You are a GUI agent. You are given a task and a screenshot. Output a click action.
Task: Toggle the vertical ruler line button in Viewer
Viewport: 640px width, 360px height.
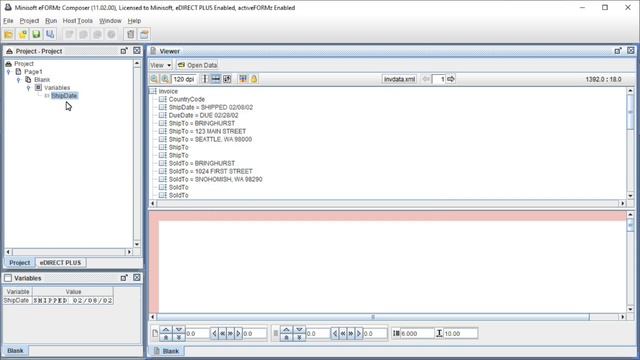click(205, 79)
